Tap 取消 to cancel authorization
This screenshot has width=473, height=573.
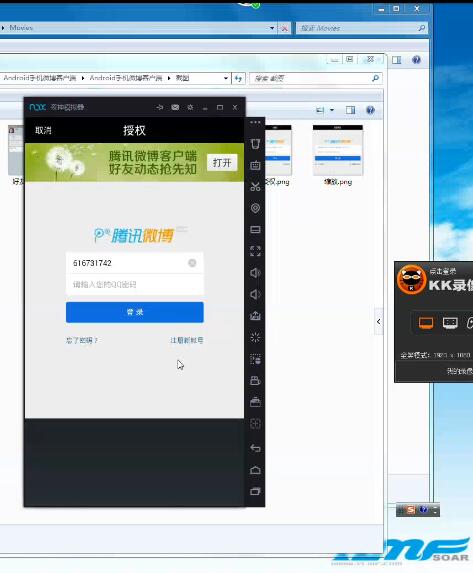(43, 130)
